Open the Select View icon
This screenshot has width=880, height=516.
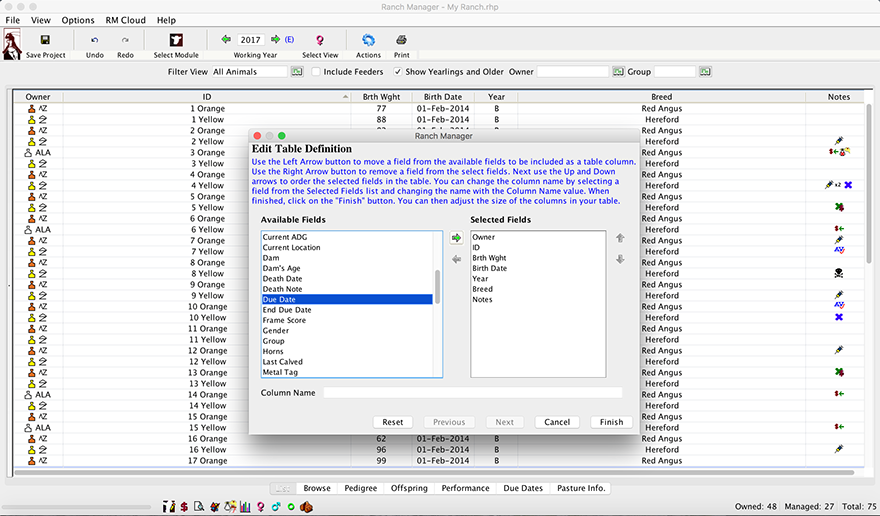(x=320, y=40)
